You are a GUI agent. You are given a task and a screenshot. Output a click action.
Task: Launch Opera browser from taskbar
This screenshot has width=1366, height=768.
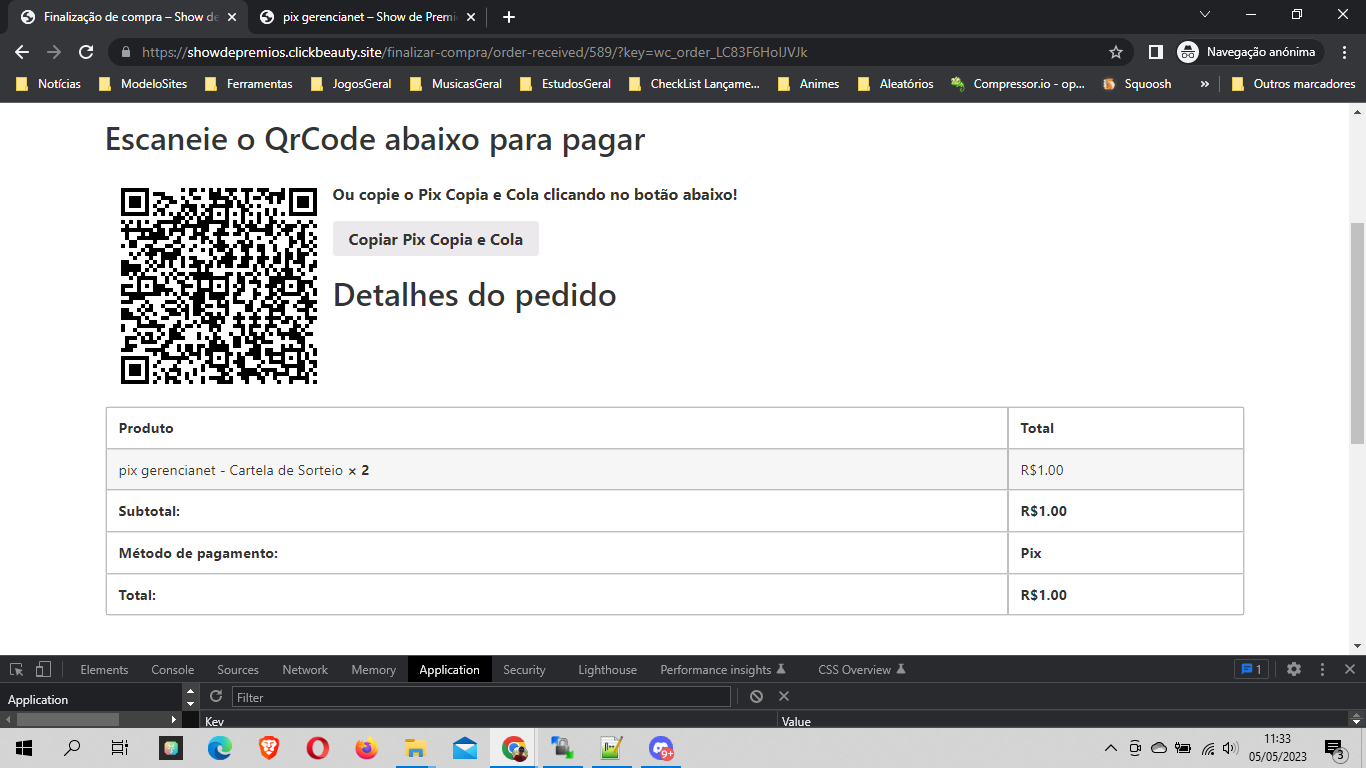318,747
